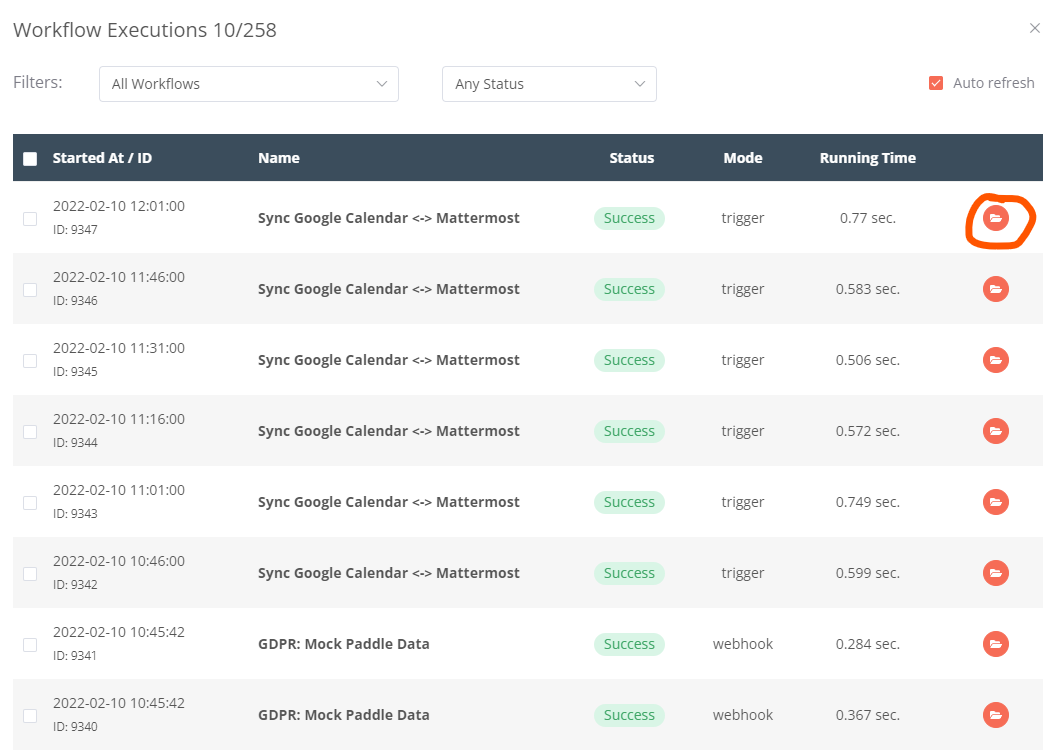Open execution 9346 folder icon
Screen dimensions: 1058x751
[995, 289]
